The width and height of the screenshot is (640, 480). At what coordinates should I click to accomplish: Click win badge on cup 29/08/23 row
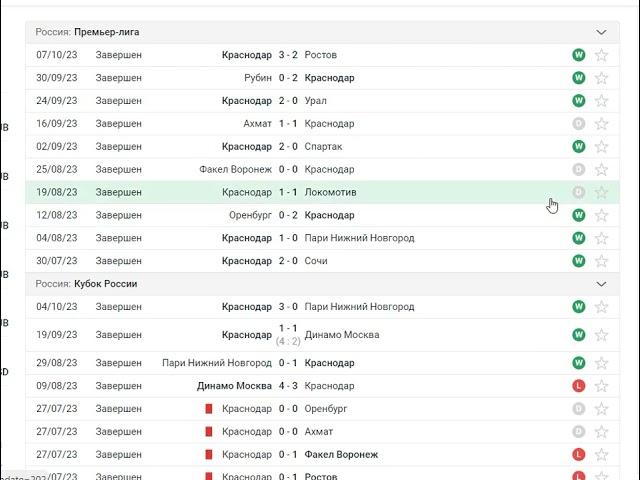click(579, 363)
